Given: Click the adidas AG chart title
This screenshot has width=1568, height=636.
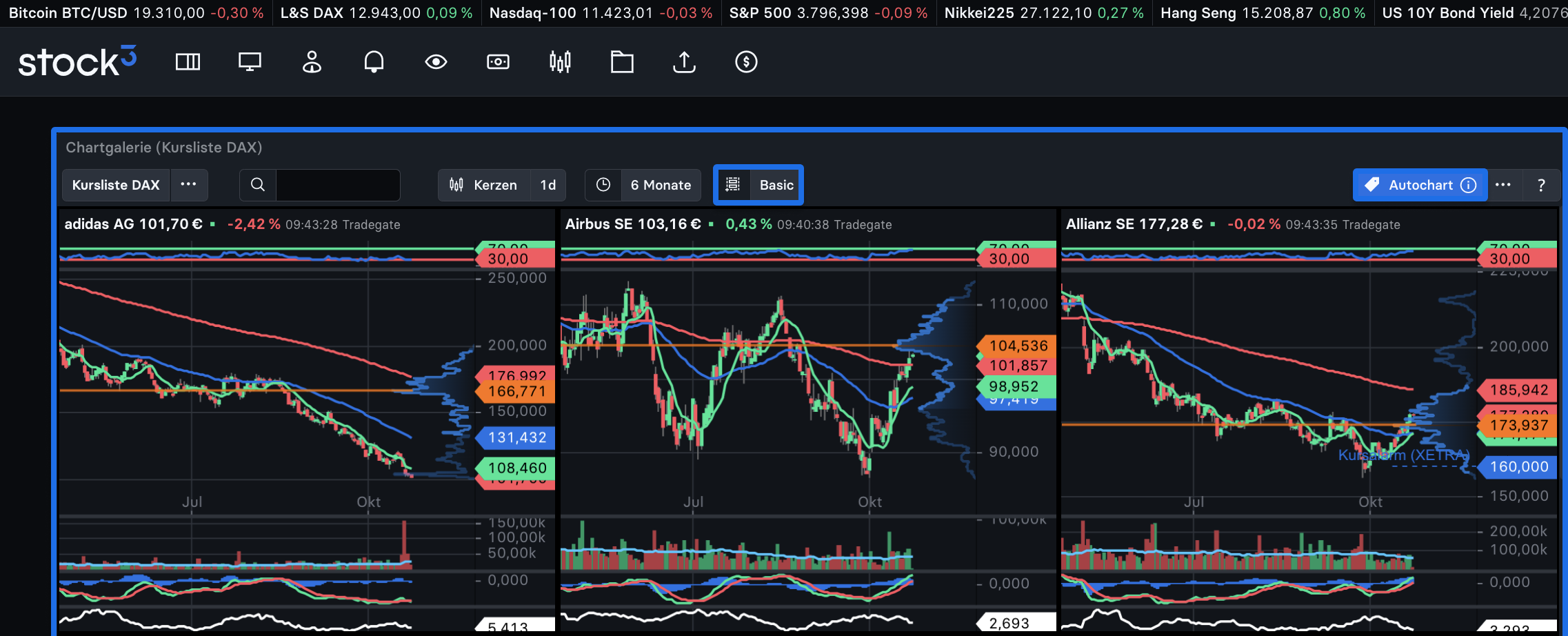Looking at the screenshot, I should click(x=133, y=224).
